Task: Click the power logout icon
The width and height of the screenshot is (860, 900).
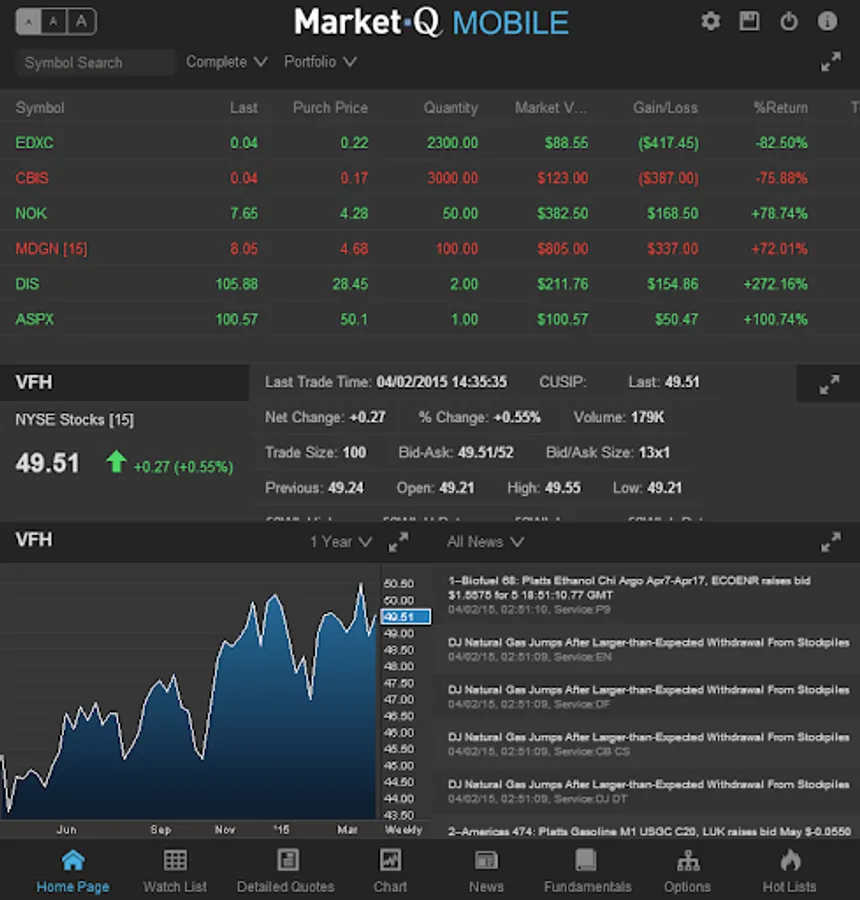Action: pos(789,22)
